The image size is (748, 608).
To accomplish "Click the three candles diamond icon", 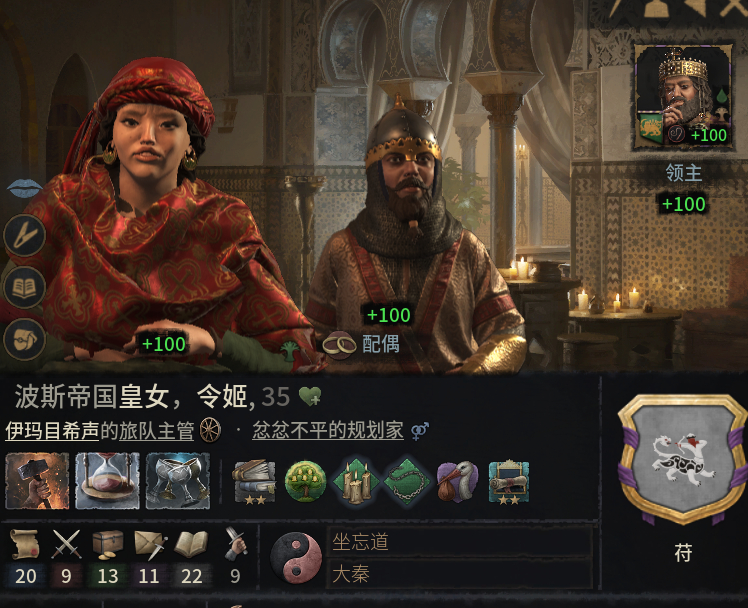I will point(356,482).
